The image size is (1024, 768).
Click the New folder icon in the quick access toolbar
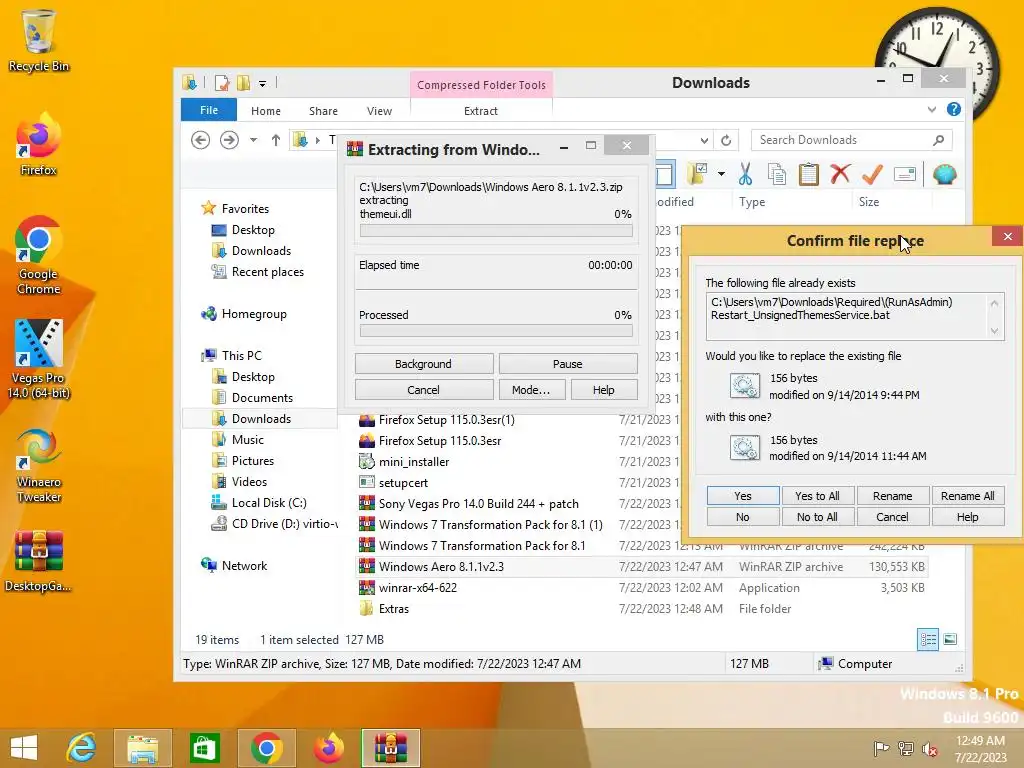pos(244,83)
